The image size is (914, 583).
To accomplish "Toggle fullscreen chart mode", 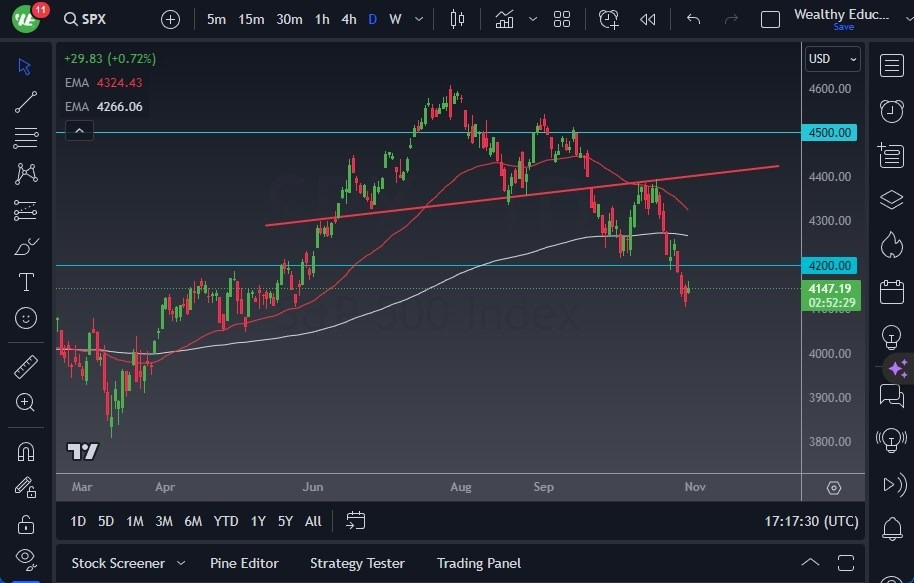I will [x=769, y=18].
